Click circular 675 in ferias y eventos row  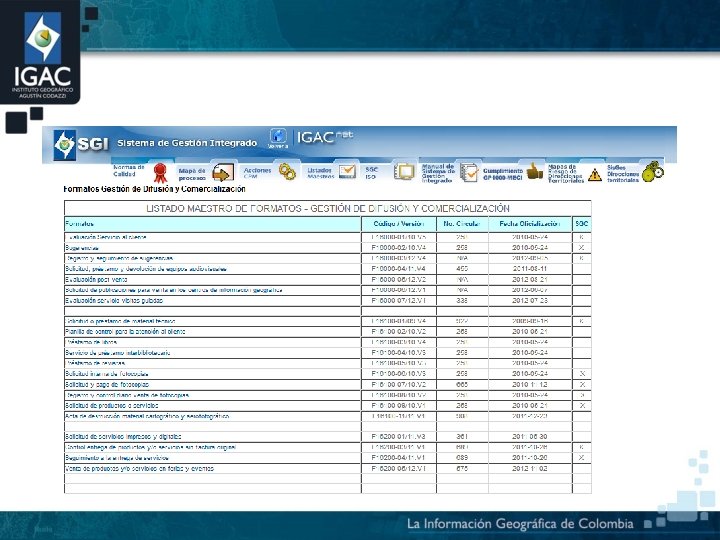point(462,468)
